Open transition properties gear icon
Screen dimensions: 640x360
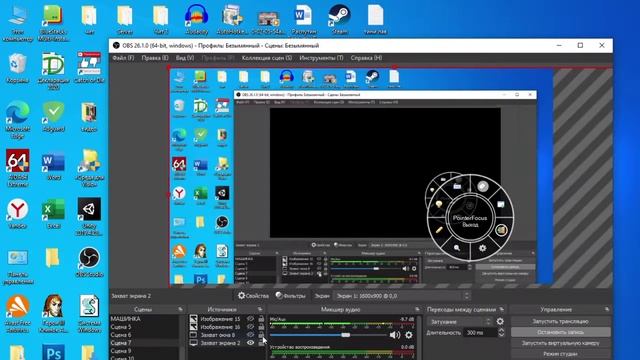(x=500, y=322)
